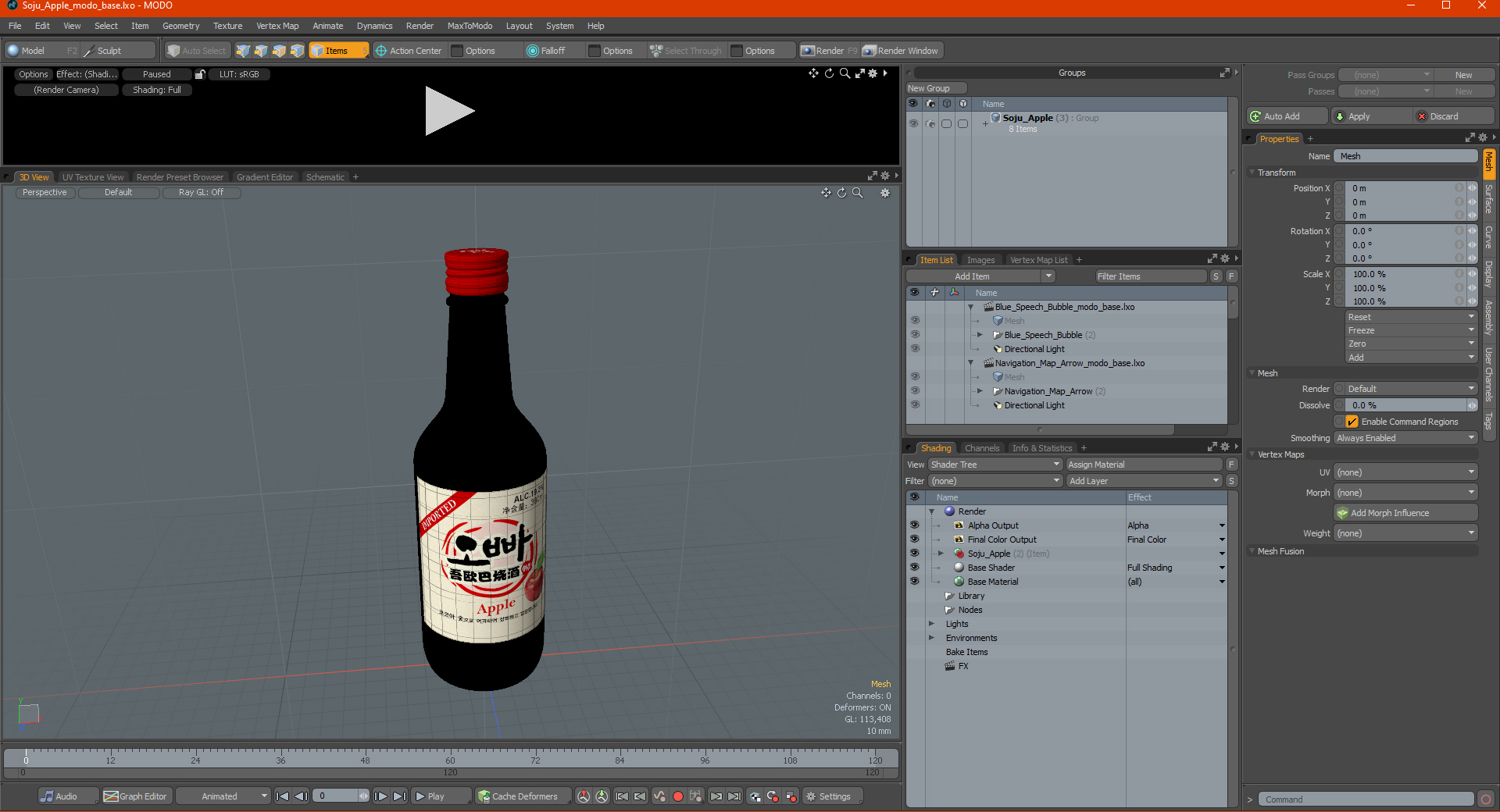Click the 3D viewport zoom magnifier icon
This screenshot has width=1500, height=812.
(x=857, y=193)
